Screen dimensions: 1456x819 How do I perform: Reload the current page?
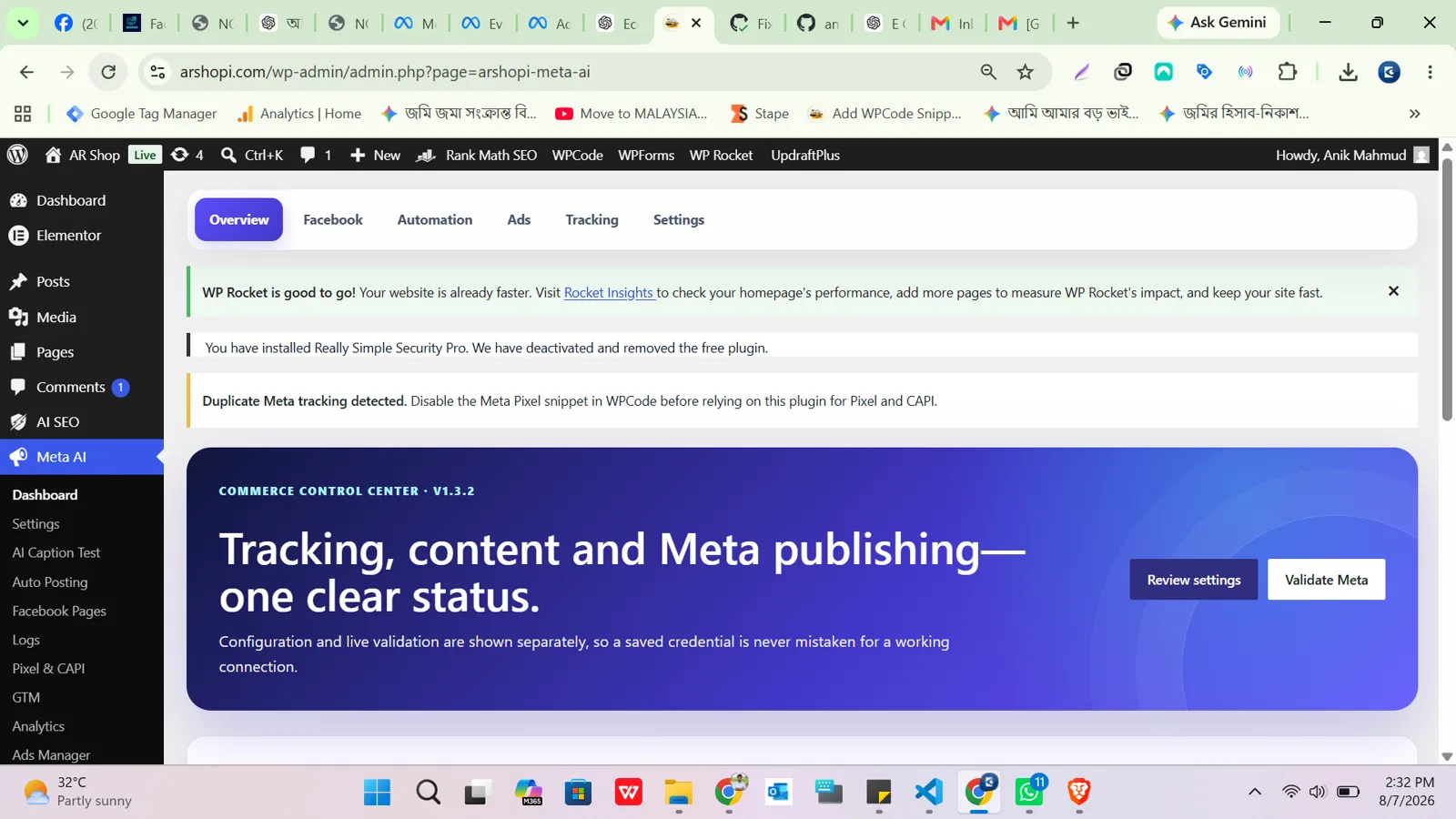coord(108,72)
